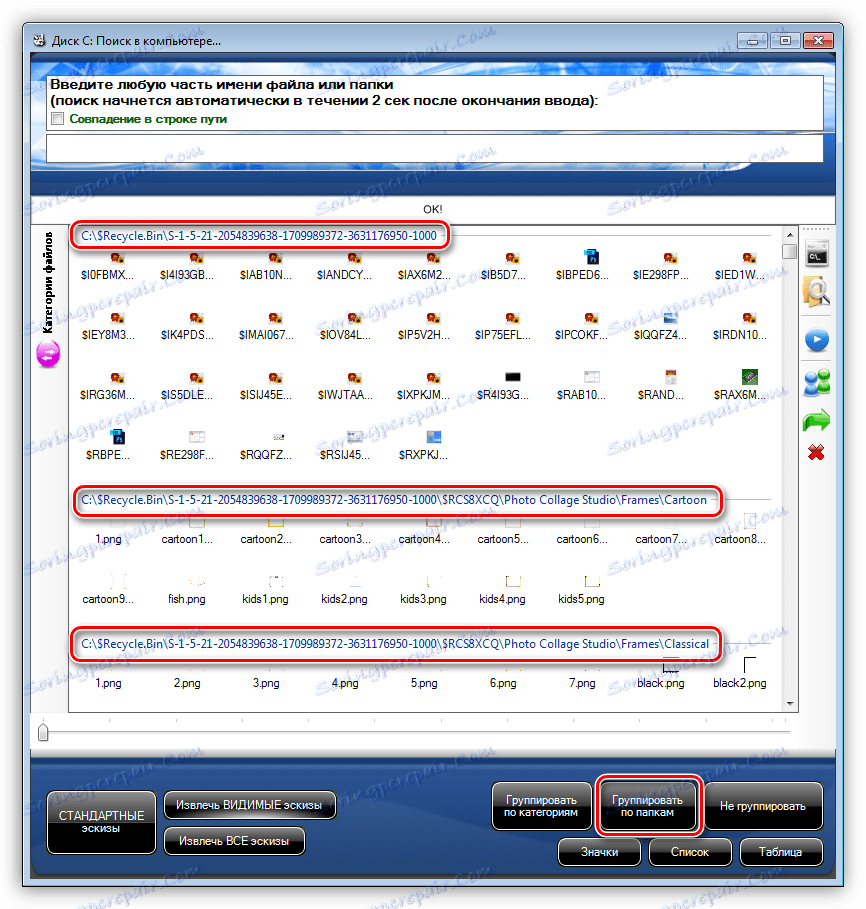Select the $R4I93G... black thumbnail file
The height and width of the screenshot is (909, 866).
tap(512, 377)
